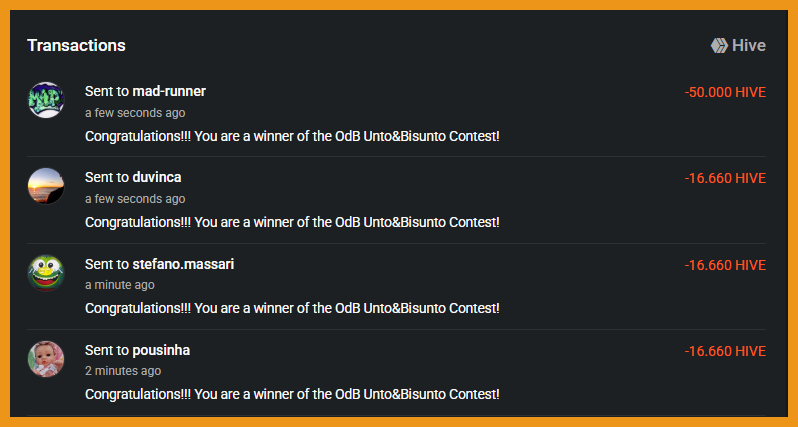
Task: Go to stefano.massari's account link
Action: (x=183, y=264)
